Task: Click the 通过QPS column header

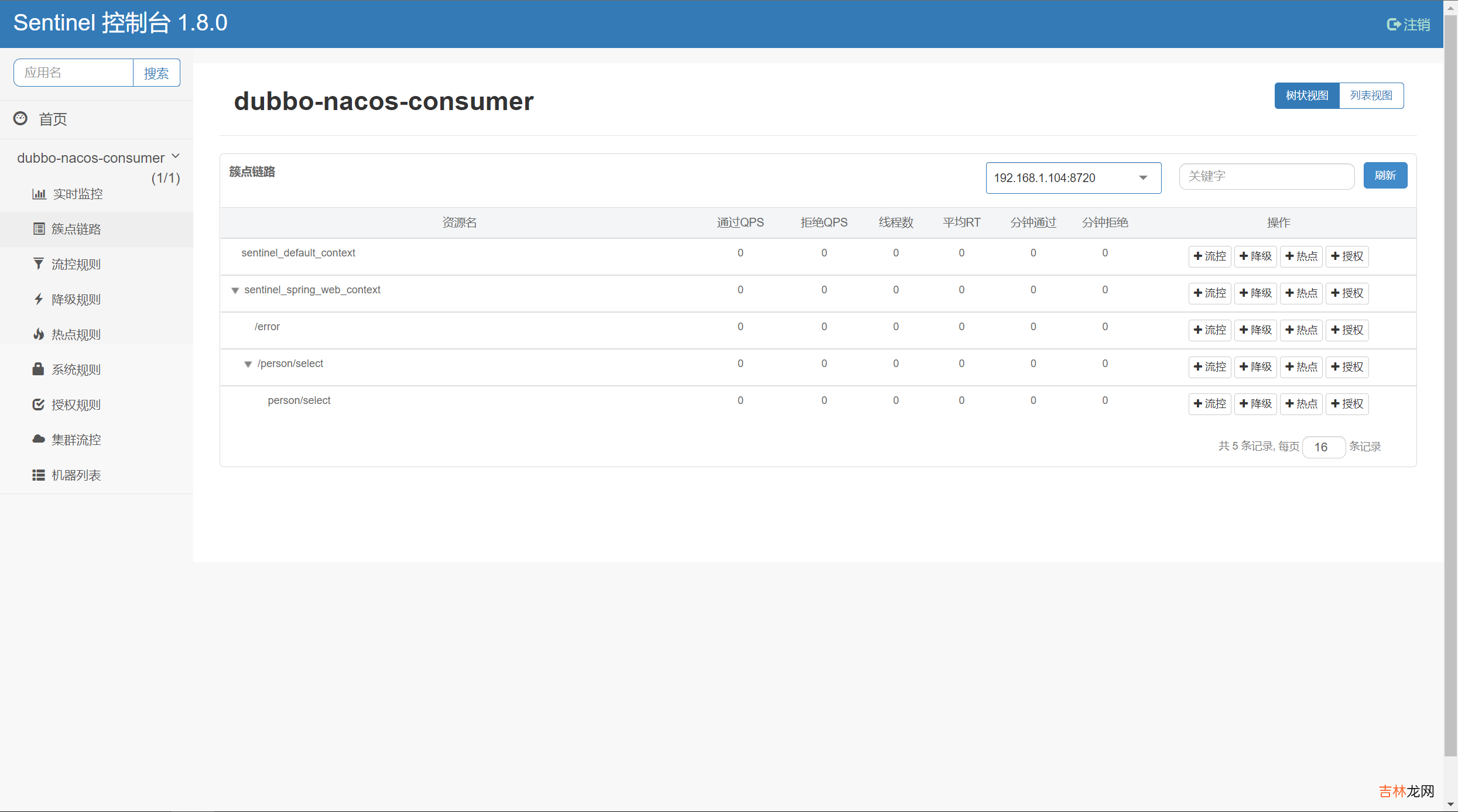Action: 740,222
